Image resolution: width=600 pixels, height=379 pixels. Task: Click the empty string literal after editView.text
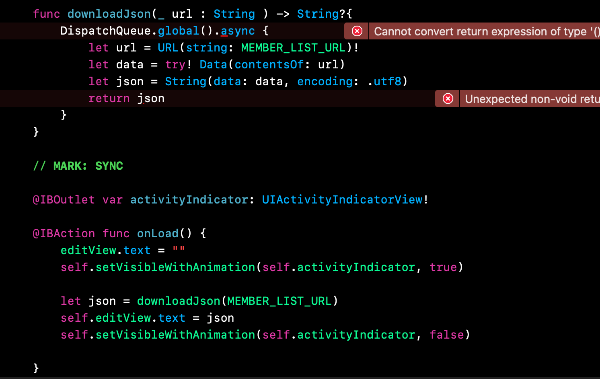179,250
